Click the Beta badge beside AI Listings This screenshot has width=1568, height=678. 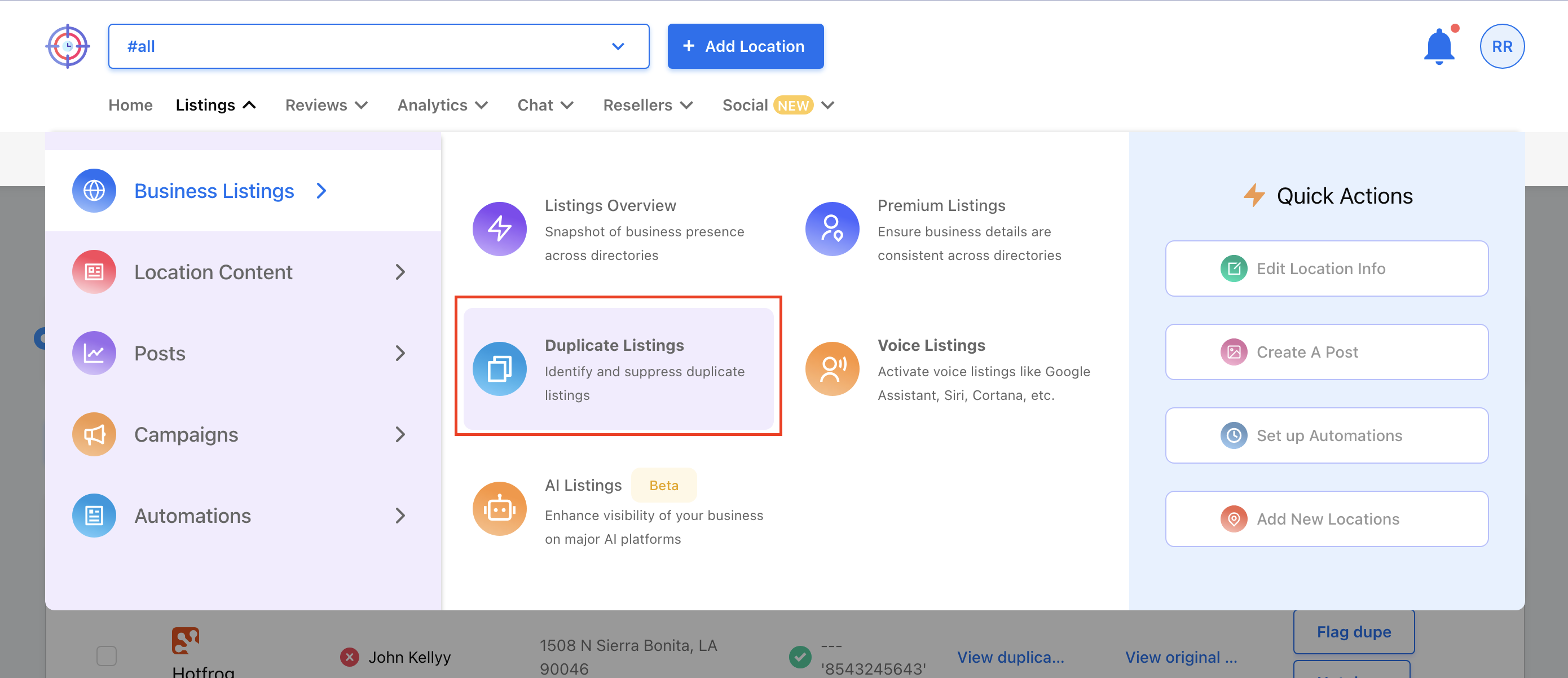pos(663,485)
